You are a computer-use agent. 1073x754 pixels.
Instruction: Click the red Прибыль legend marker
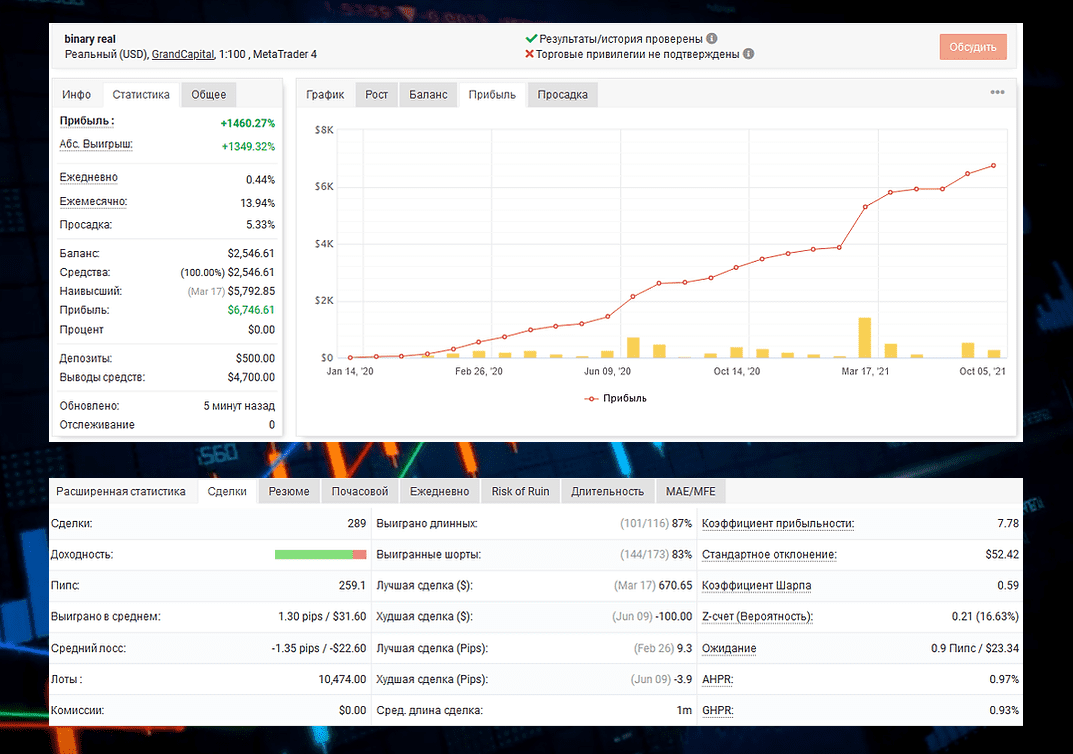(591, 398)
